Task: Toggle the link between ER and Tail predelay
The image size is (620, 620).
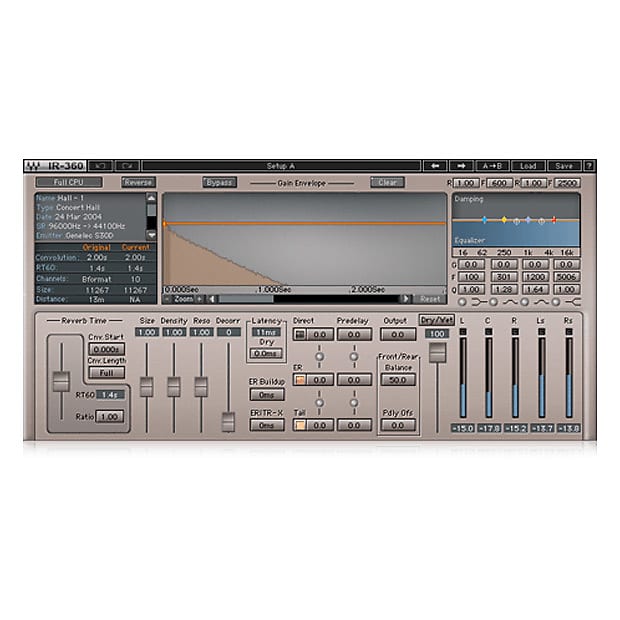Action: coord(354,403)
